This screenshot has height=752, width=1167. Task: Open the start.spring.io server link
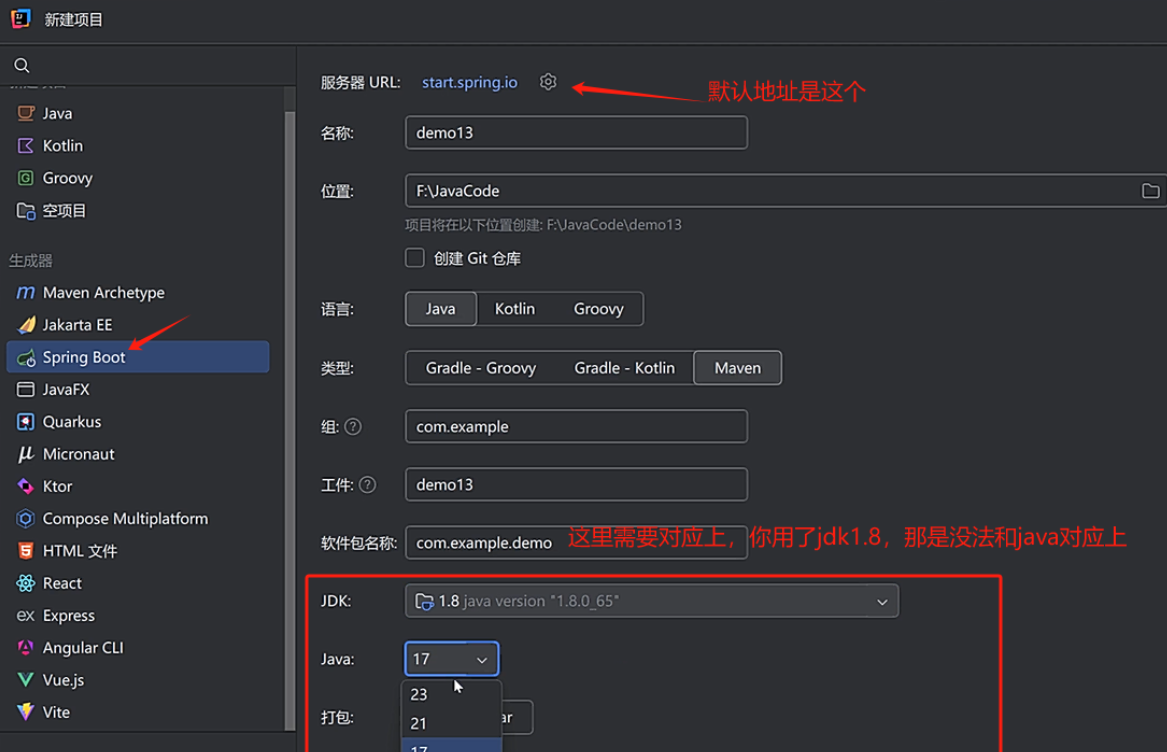click(470, 82)
